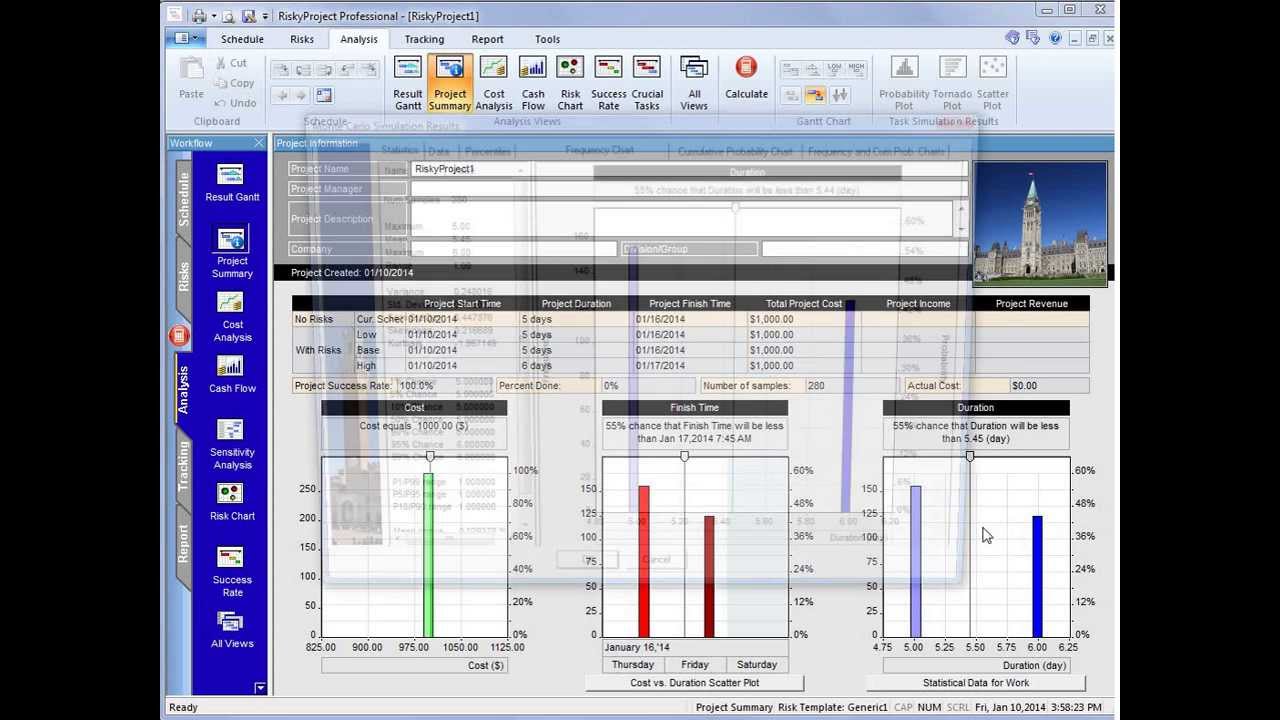Select Project Summary in Workflow panel
Viewport: 1280px width, 720px height.
[x=232, y=254]
